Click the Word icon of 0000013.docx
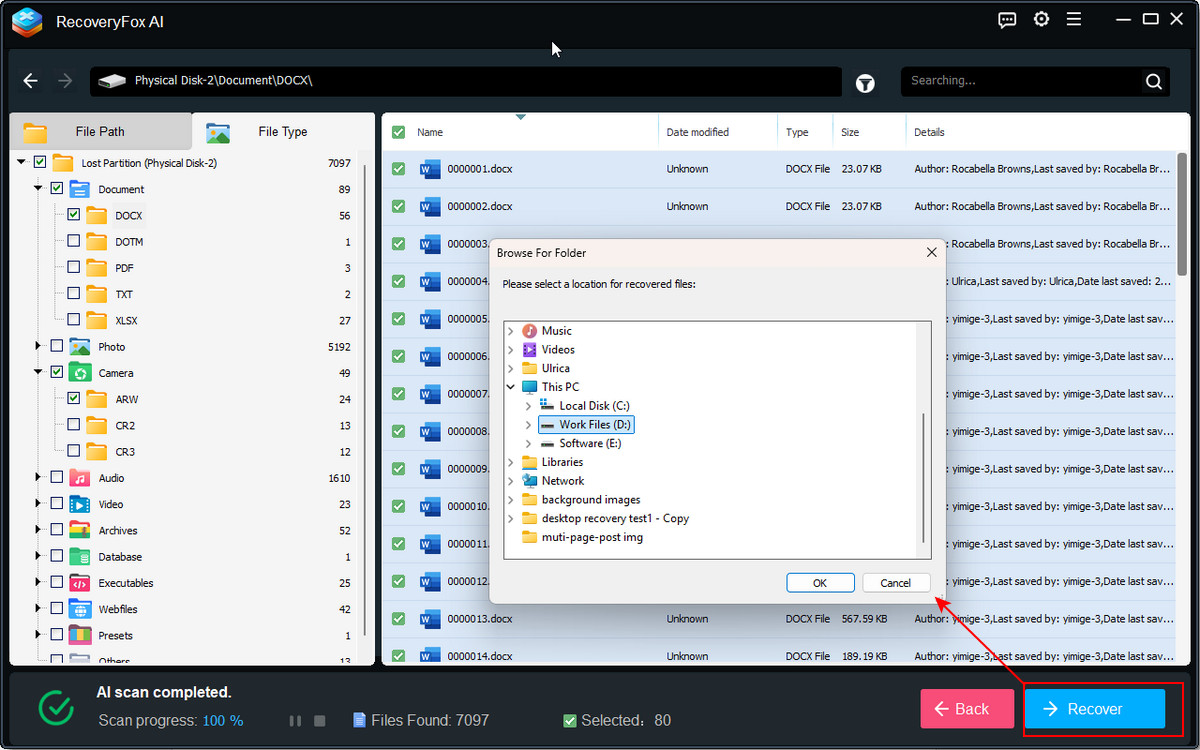This screenshot has height=750, width=1200. pos(431,619)
